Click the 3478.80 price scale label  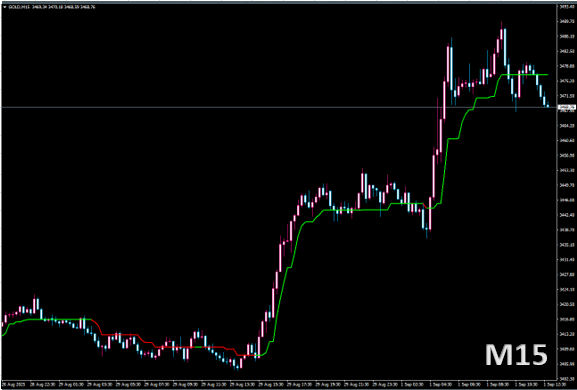(x=565, y=66)
